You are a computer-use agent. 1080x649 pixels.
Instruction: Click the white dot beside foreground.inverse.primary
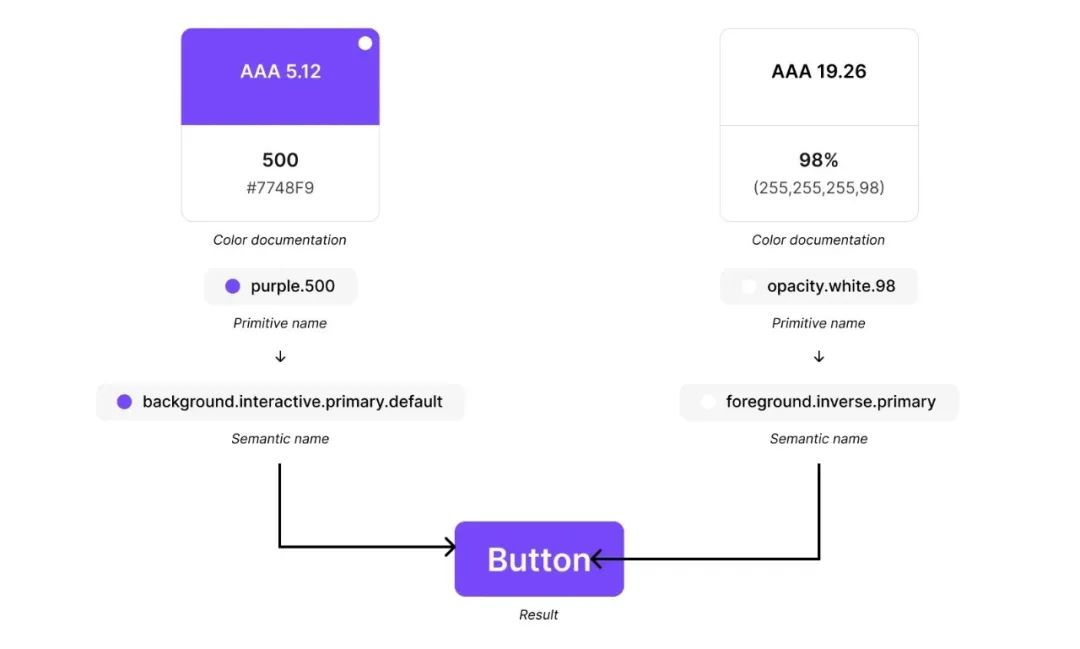pos(708,402)
